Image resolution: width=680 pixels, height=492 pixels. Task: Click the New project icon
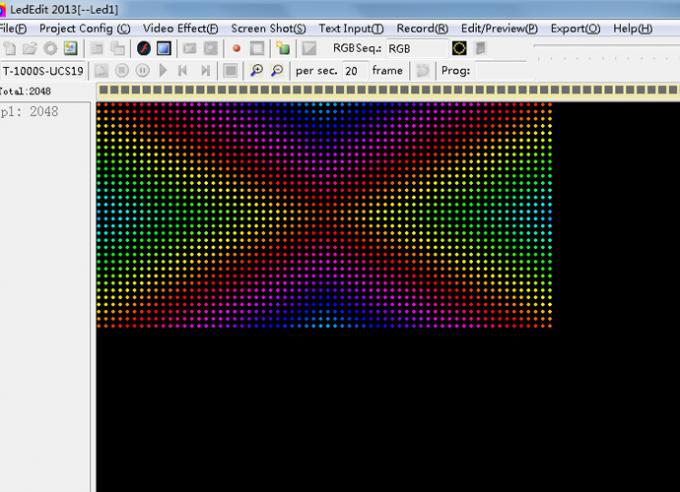[x=9, y=48]
